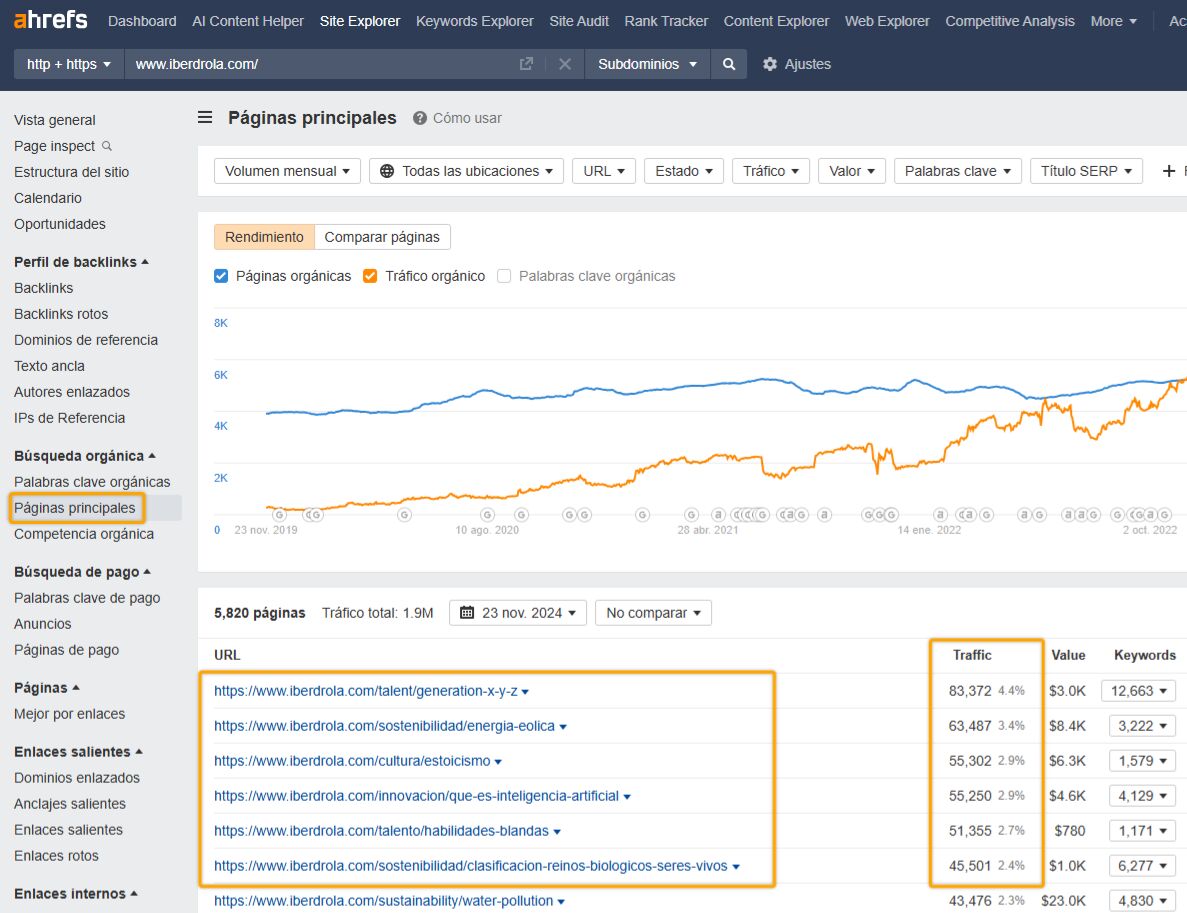
Task: Open the Palabras clave orgánicas sidebar link
Action: [x=94, y=481]
